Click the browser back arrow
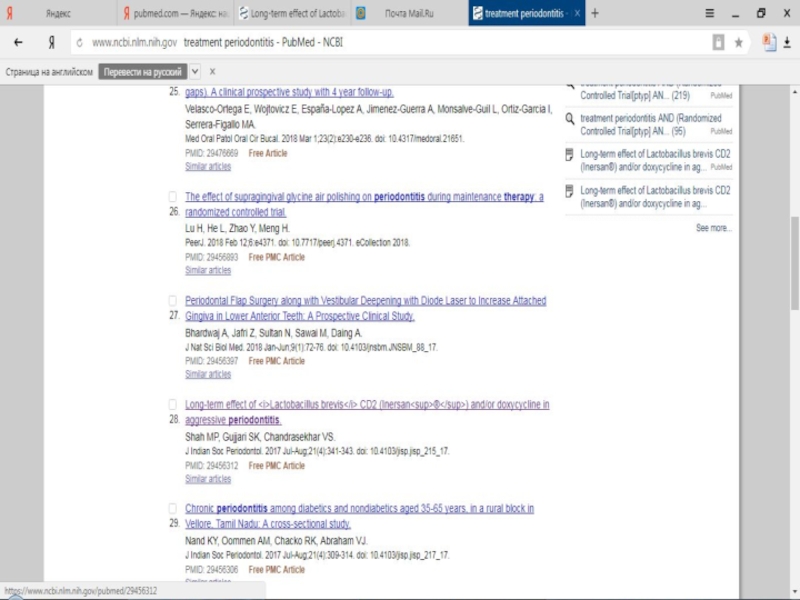The image size is (800, 600). tap(18, 43)
